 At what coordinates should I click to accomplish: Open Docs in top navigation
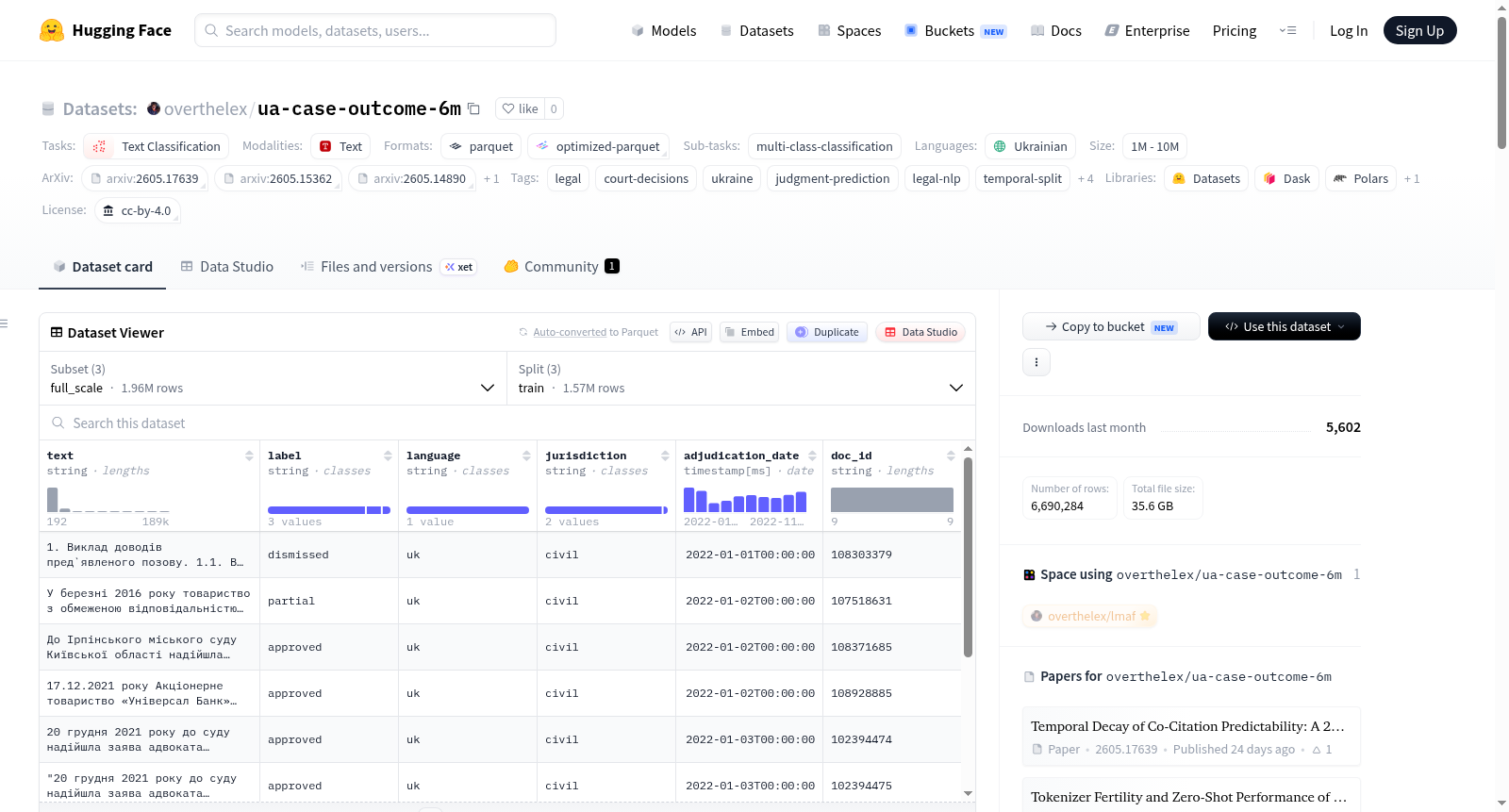pyautogui.click(x=1056, y=30)
